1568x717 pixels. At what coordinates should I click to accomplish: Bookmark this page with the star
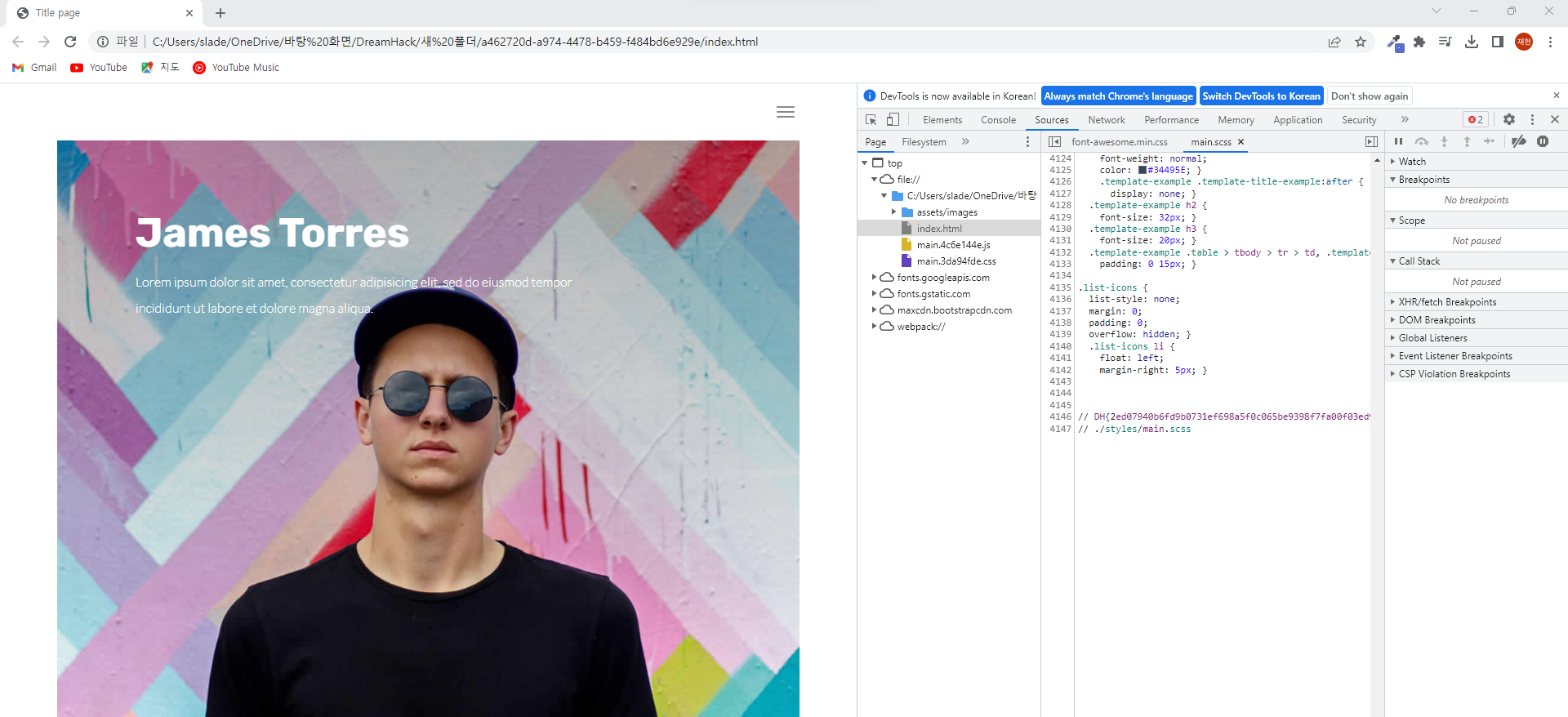[1361, 42]
